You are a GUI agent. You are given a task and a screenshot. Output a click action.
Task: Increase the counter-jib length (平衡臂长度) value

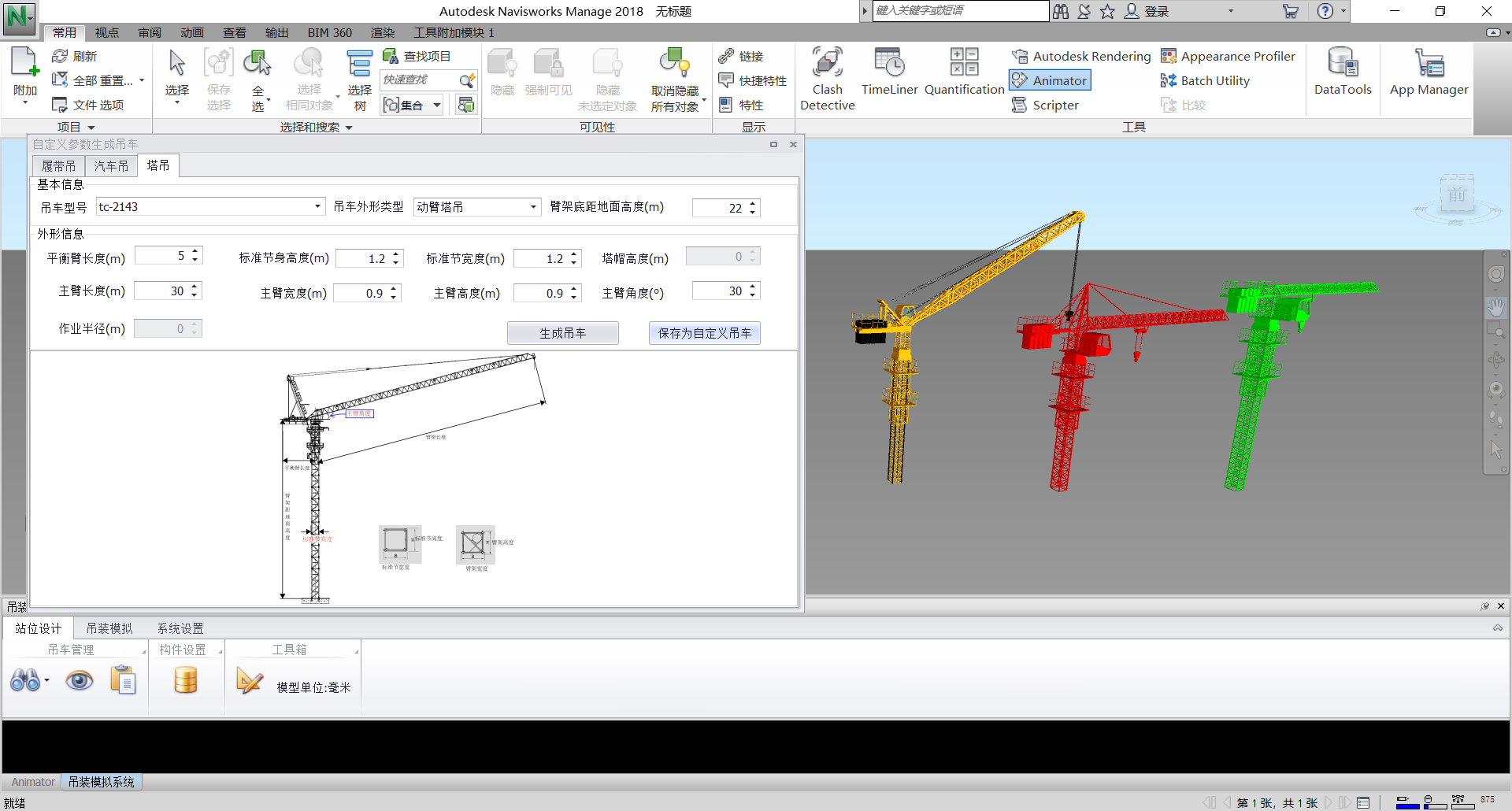click(195, 252)
